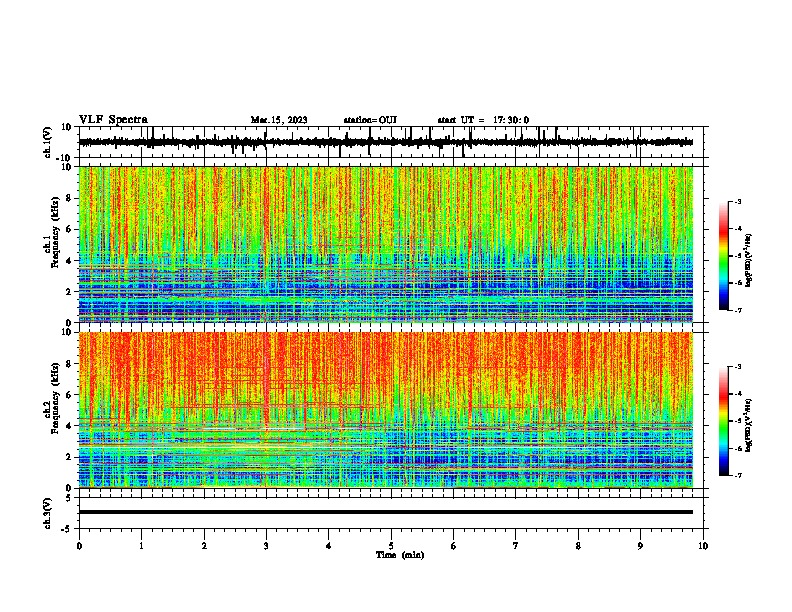This screenshot has width=792, height=612.
Task: Click the ch.2 colorbar "log(PSD)" label
Action: (748, 425)
